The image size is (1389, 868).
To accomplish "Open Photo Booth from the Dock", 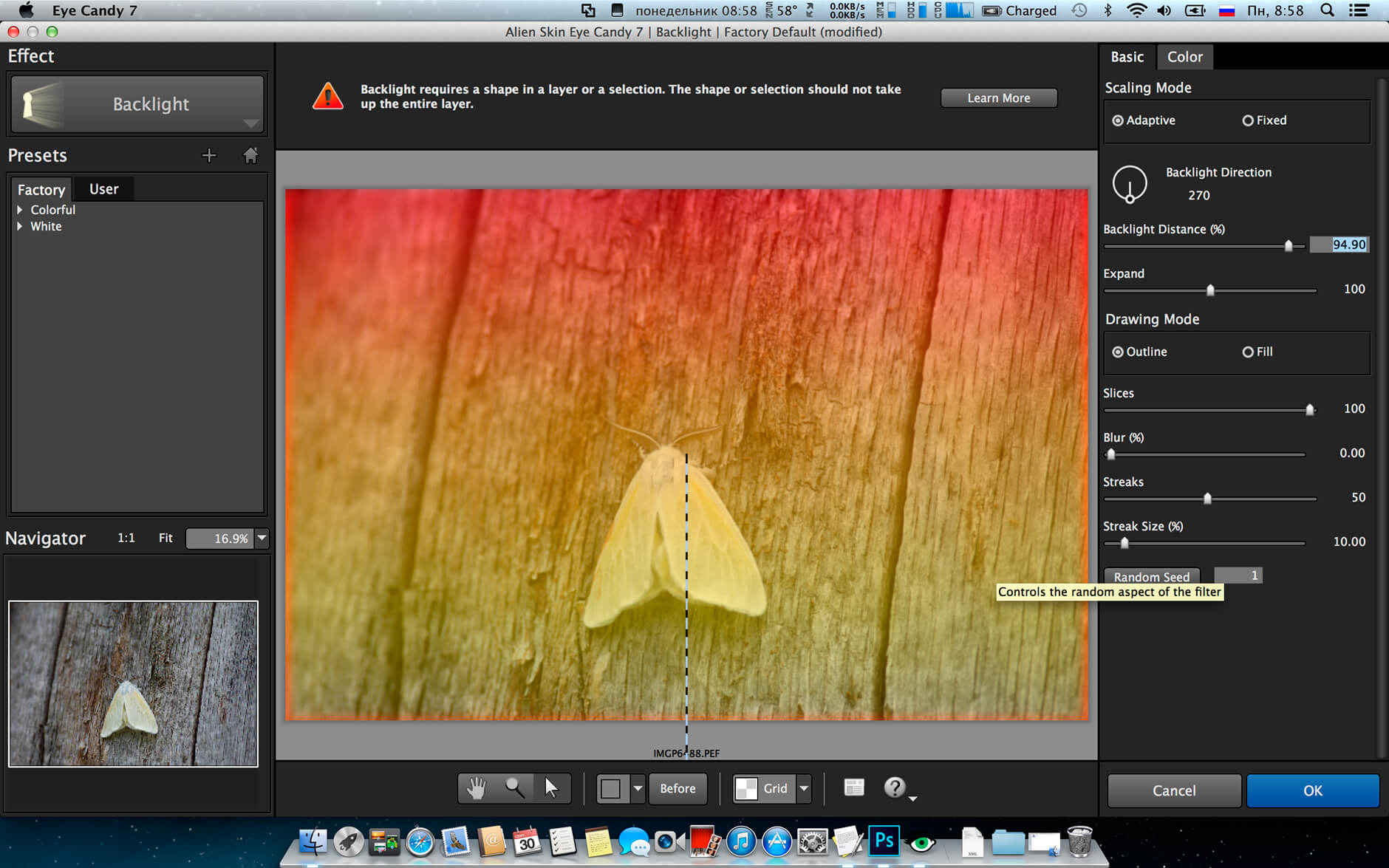I will [x=706, y=841].
